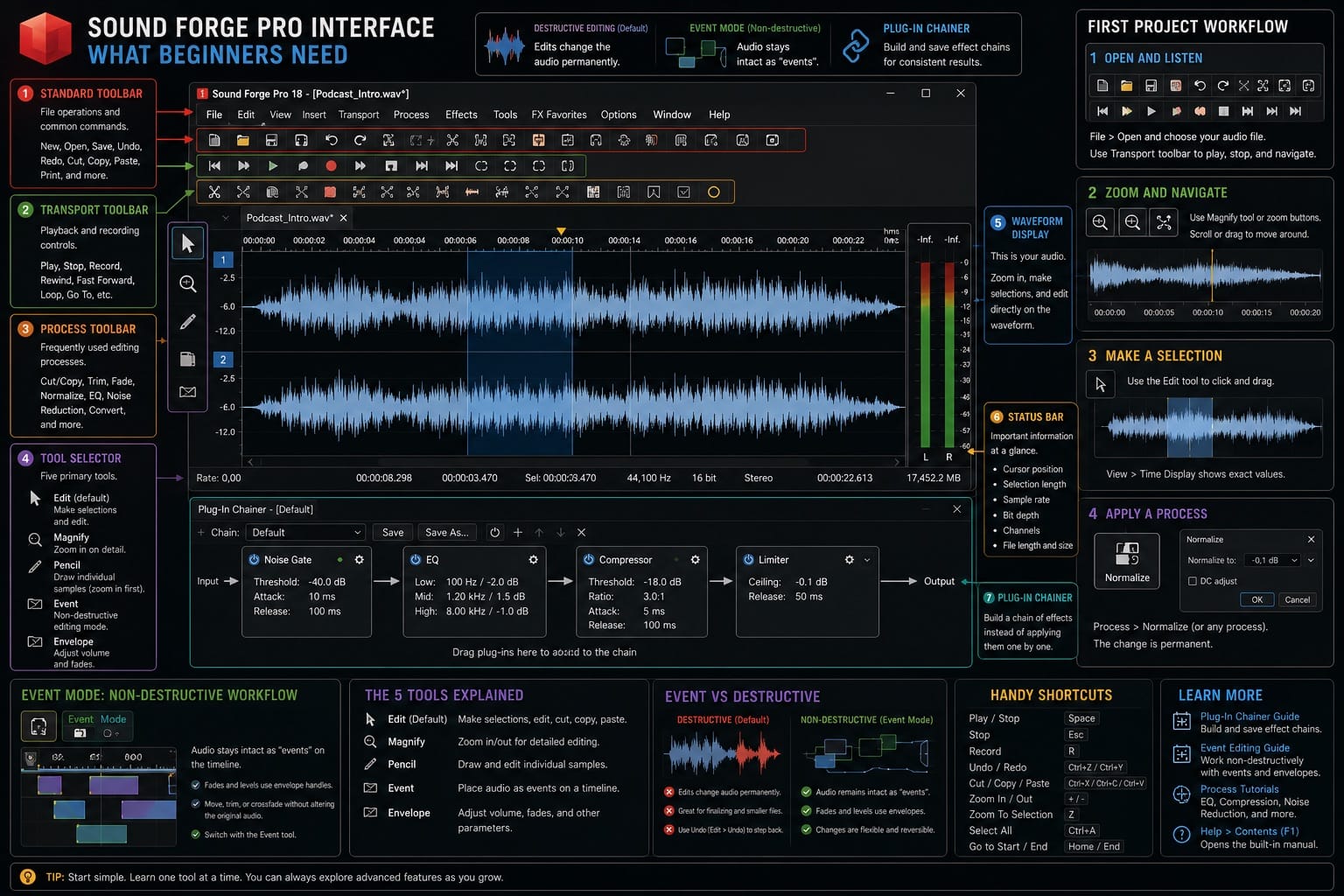Expand Limiter chevron next to gear
The height and width of the screenshot is (896, 1344).
[x=867, y=559]
